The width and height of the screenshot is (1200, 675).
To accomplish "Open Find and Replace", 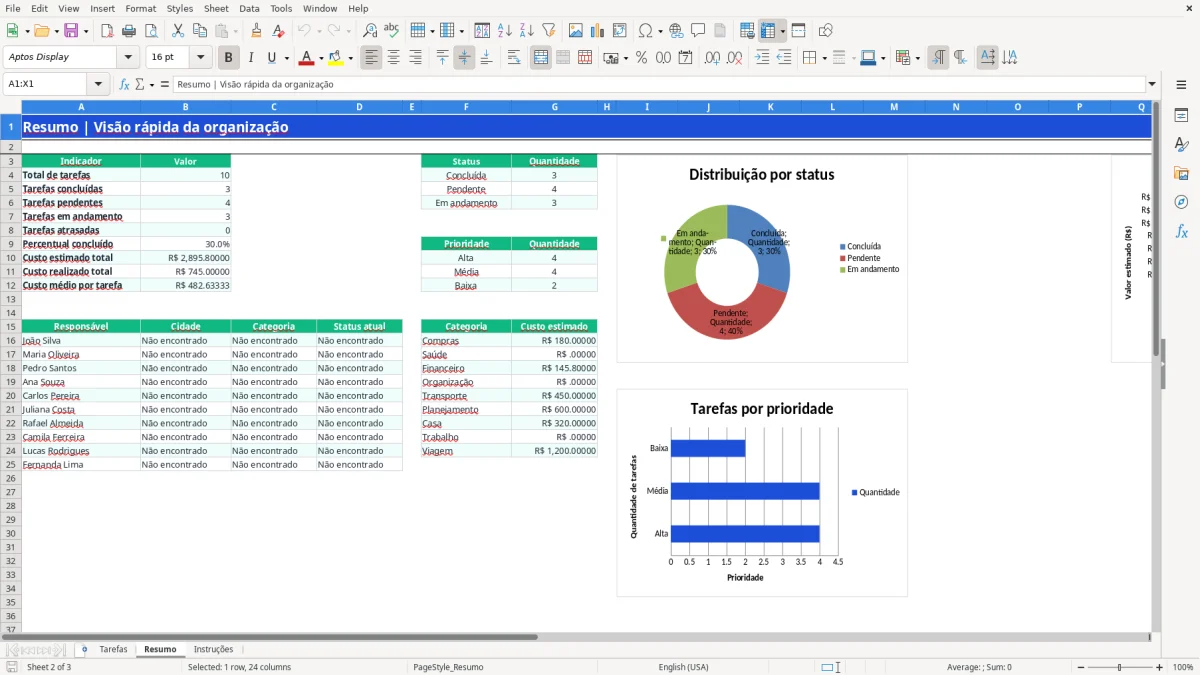I will pyautogui.click(x=370, y=31).
